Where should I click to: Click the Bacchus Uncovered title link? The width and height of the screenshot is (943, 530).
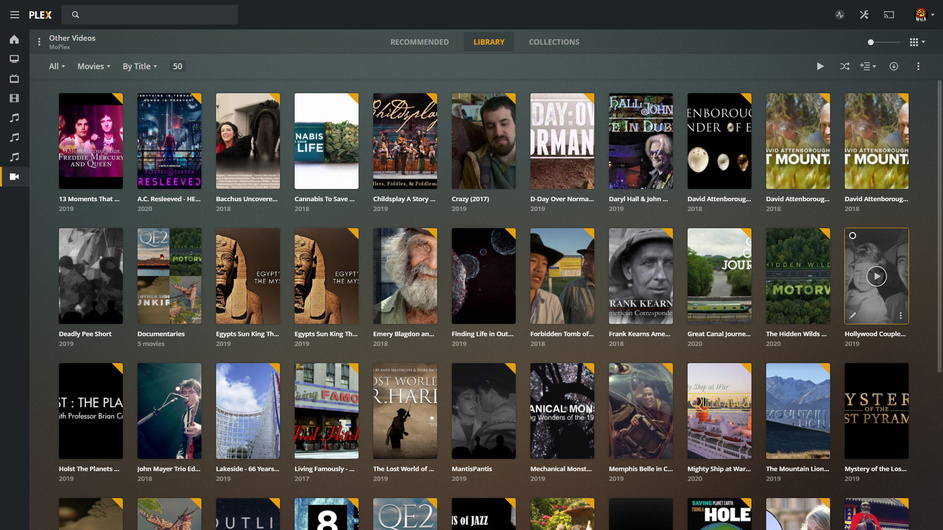(247, 199)
